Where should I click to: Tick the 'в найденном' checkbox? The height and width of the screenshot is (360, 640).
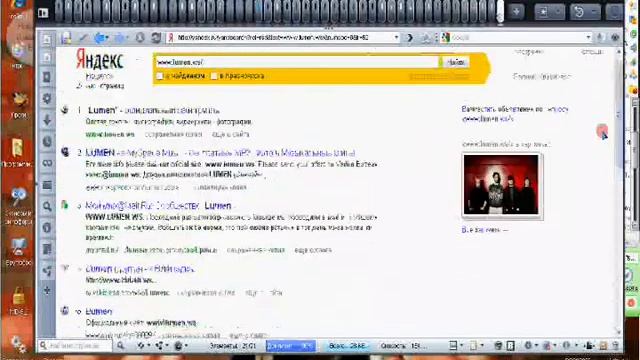click(x=160, y=76)
